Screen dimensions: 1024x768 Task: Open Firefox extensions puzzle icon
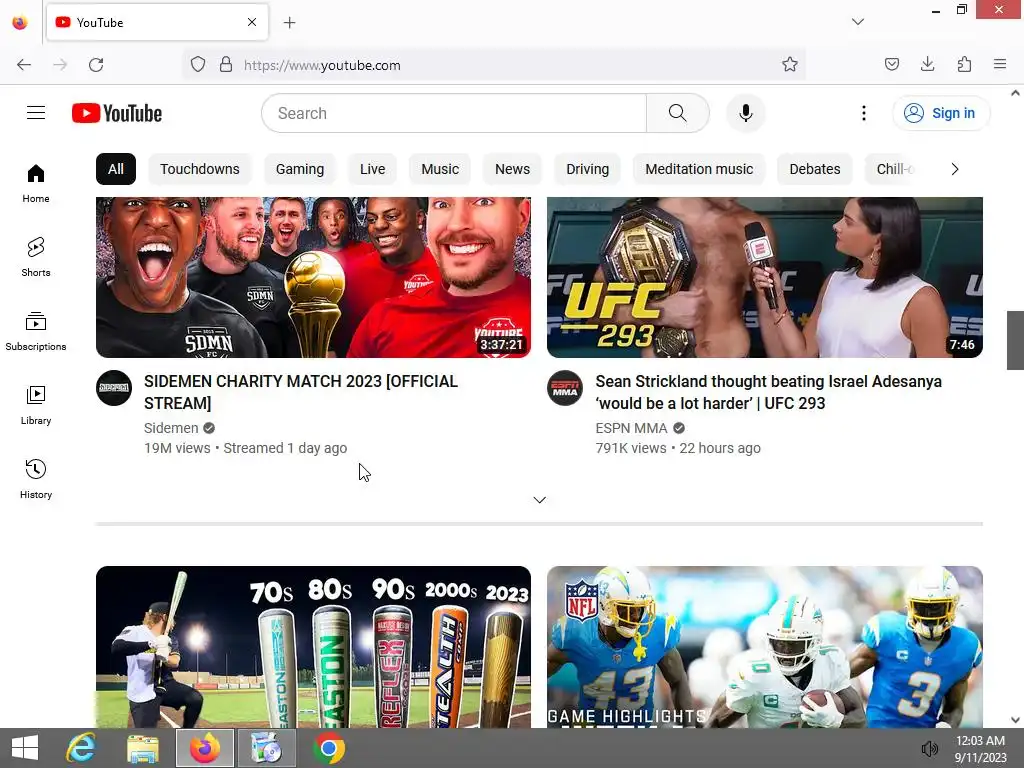(x=964, y=64)
